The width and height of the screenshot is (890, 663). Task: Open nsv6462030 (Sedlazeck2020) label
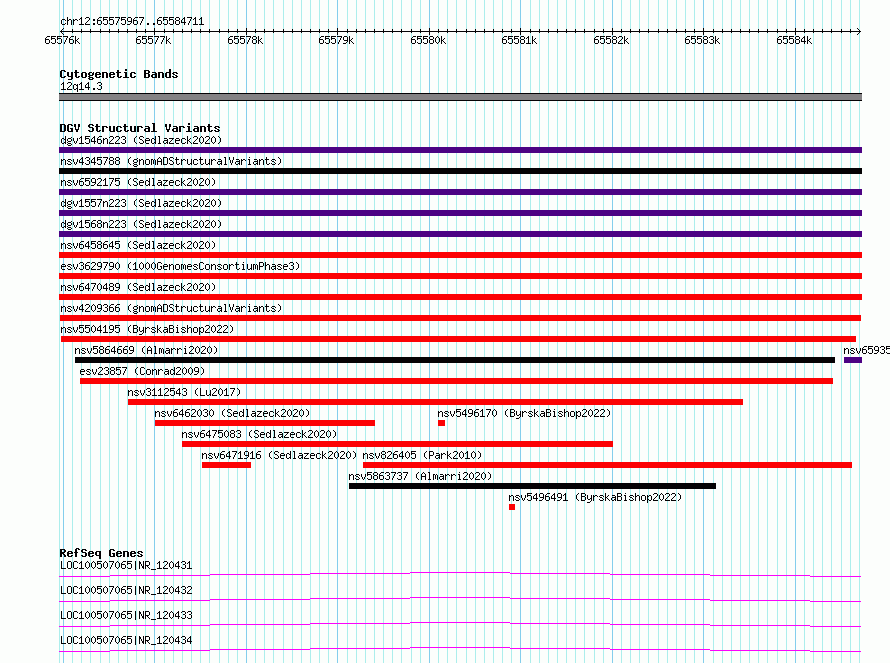[232, 413]
